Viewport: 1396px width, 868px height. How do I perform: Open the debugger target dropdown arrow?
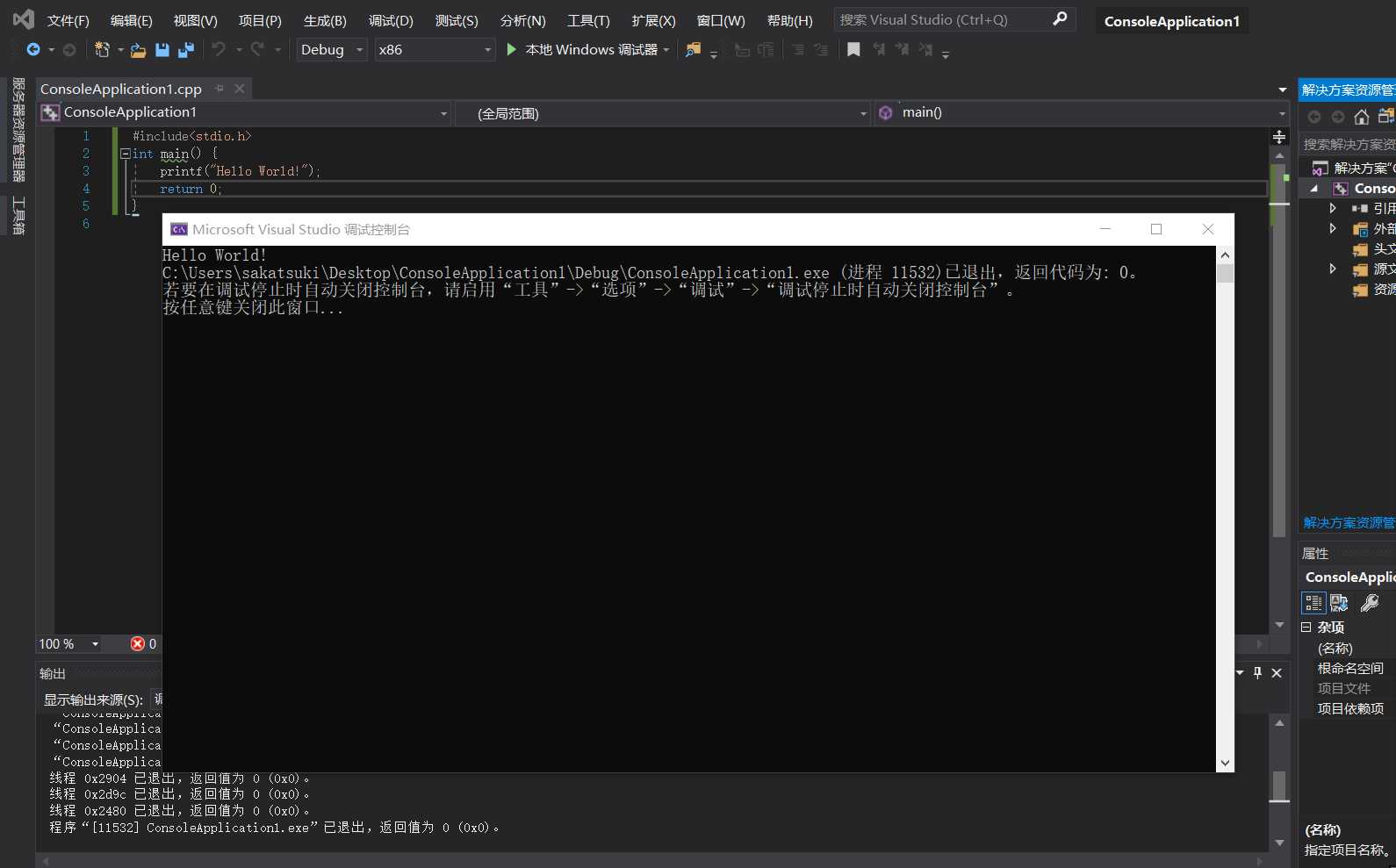[666, 50]
